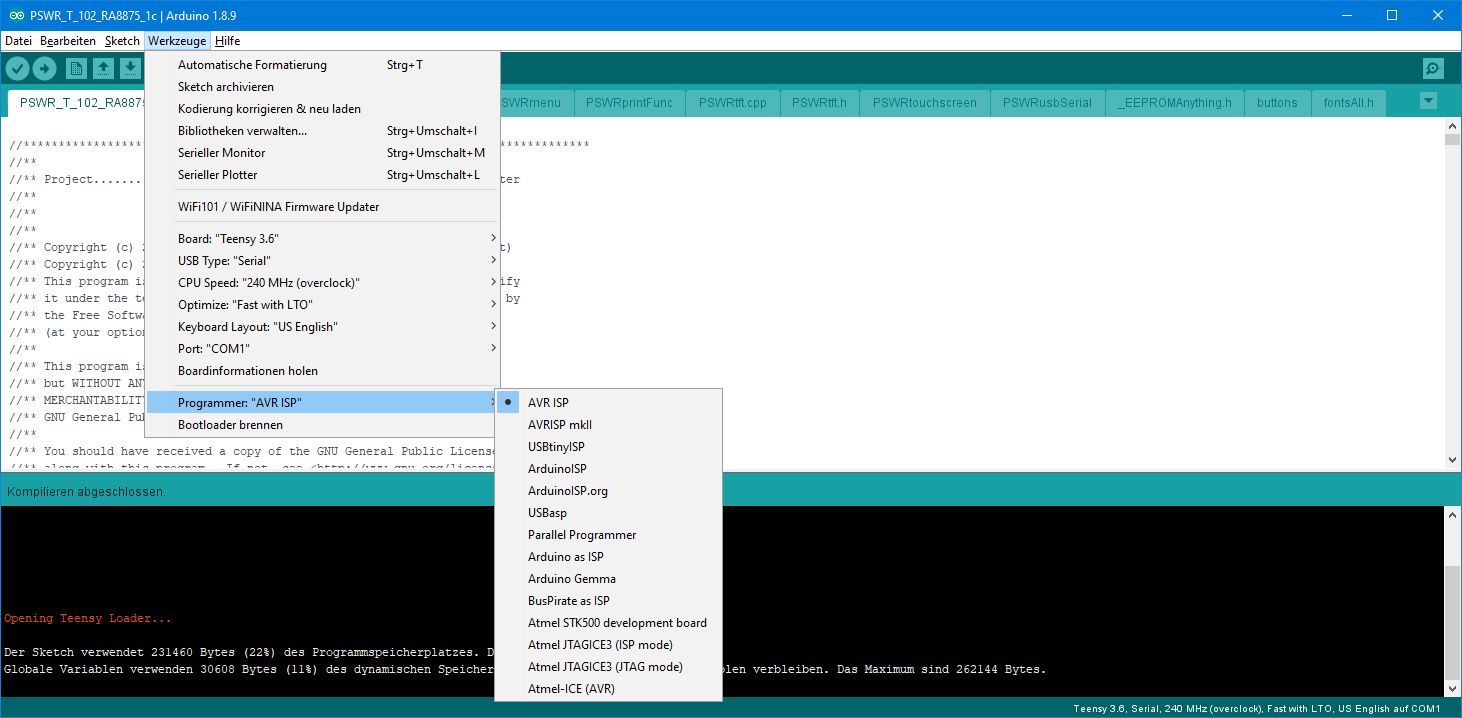The width and height of the screenshot is (1462, 718).
Task: Switch to fontsAll.h tab
Action: (x=1348, y=103)
